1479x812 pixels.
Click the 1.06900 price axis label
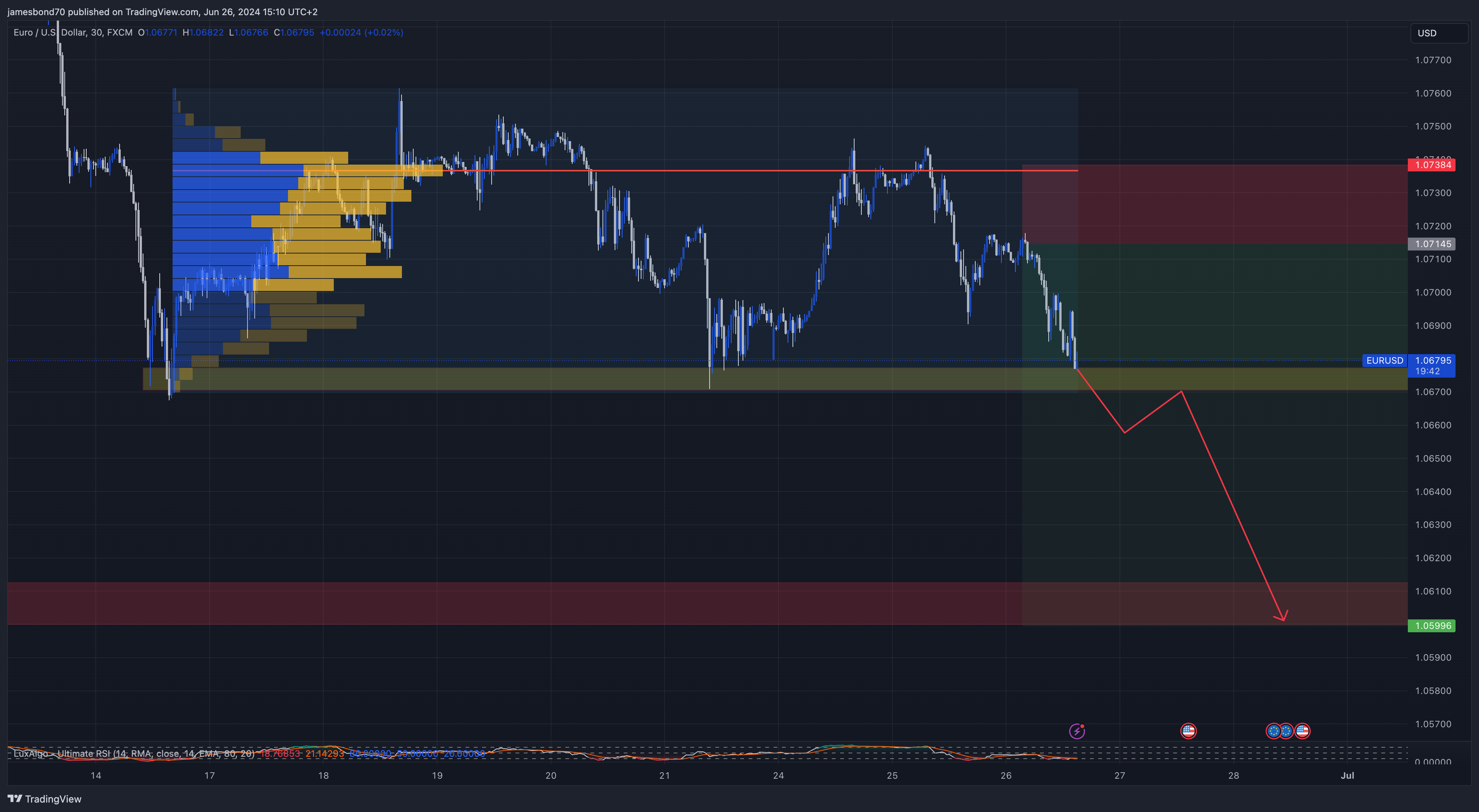[1432, 325]
